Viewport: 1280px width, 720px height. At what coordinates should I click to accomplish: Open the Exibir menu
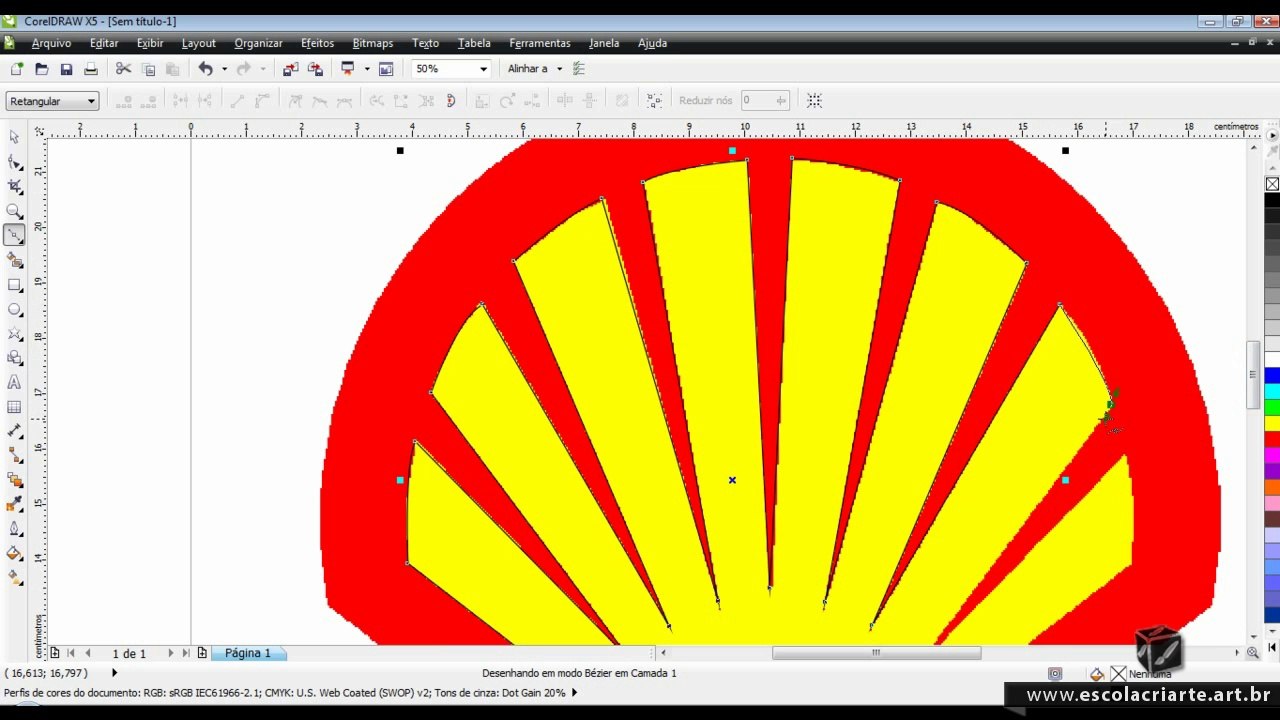tap(150, 43)
